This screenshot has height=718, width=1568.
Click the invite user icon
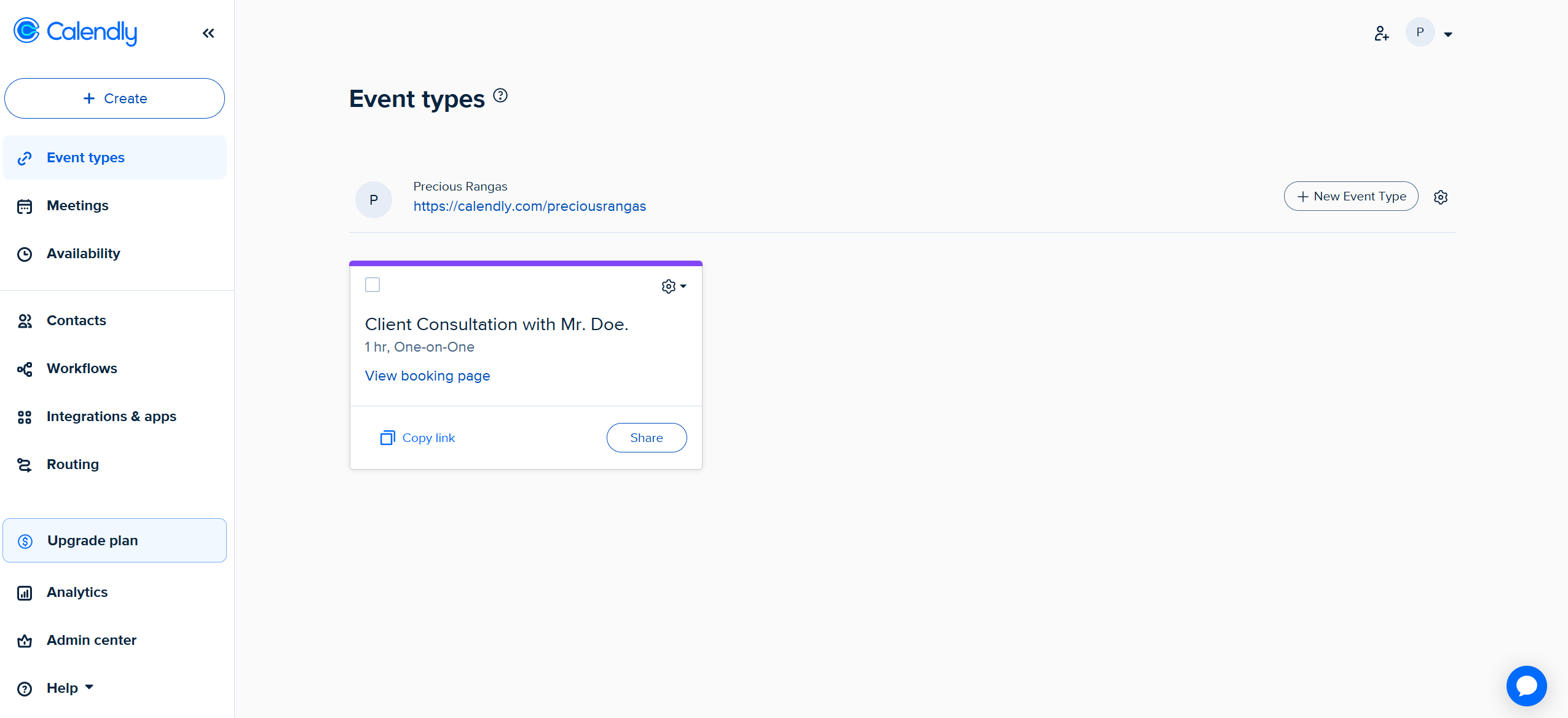tap(1381, 33)
